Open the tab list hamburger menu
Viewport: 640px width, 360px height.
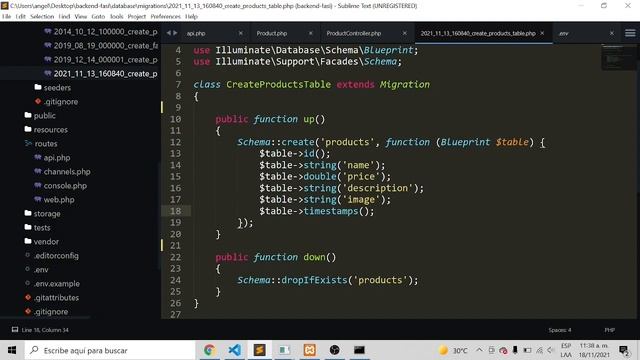pyautogui.click(x=630, y=33)
